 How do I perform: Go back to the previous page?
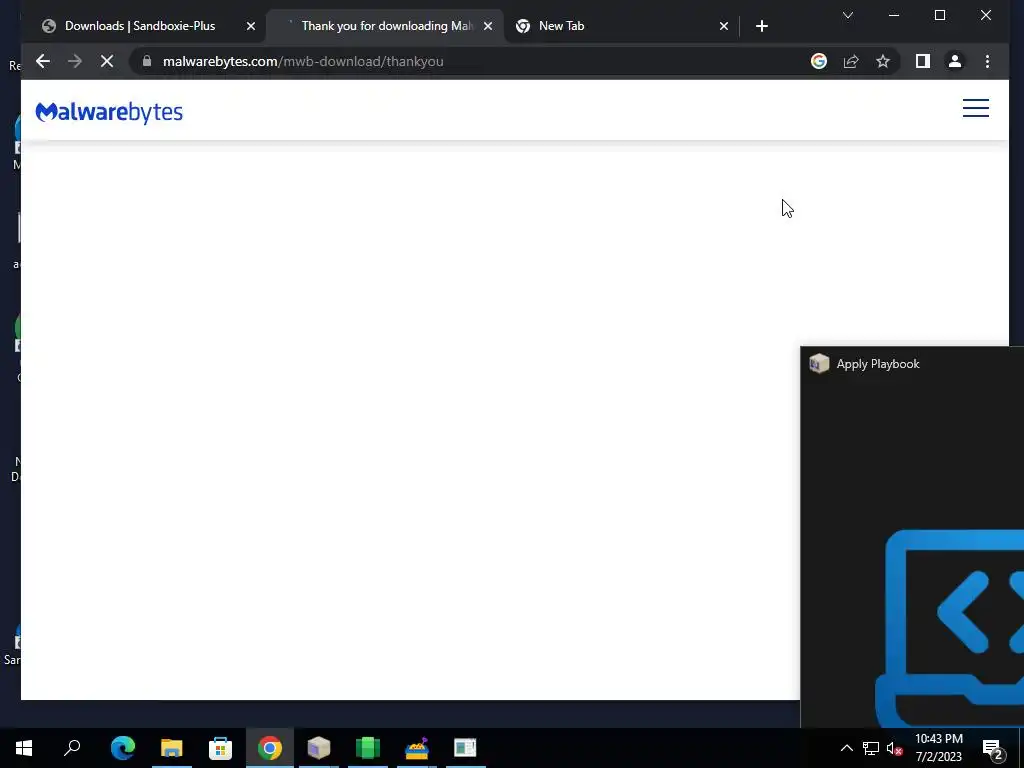[42, 61]
